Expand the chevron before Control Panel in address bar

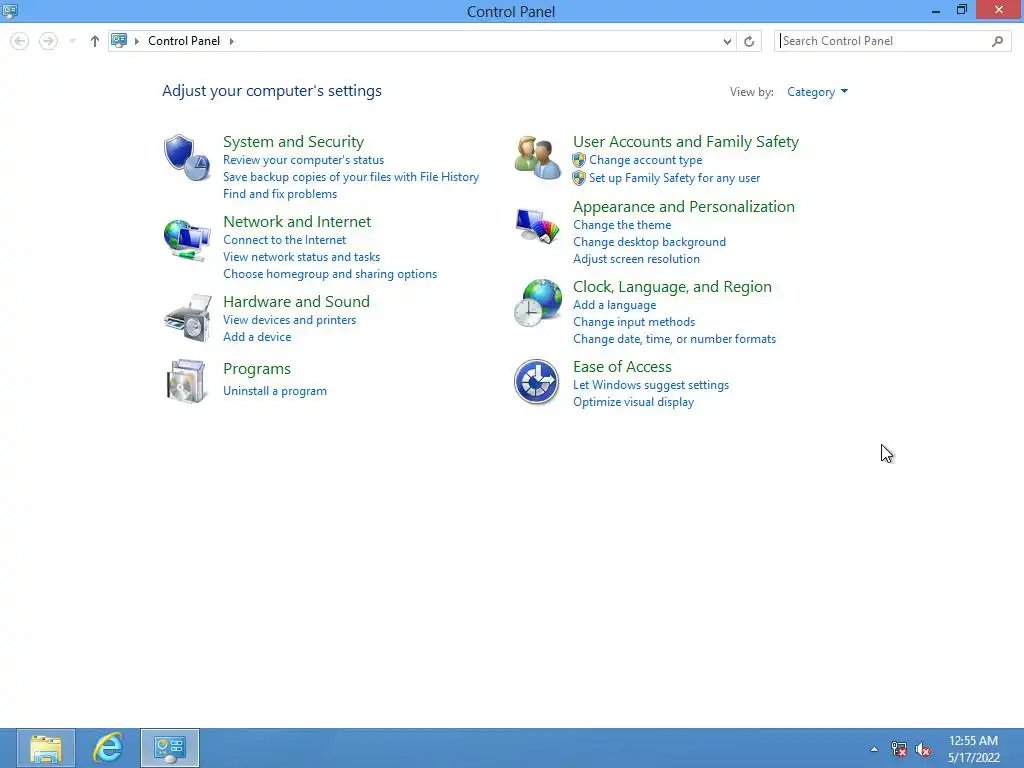click(137, 41)
